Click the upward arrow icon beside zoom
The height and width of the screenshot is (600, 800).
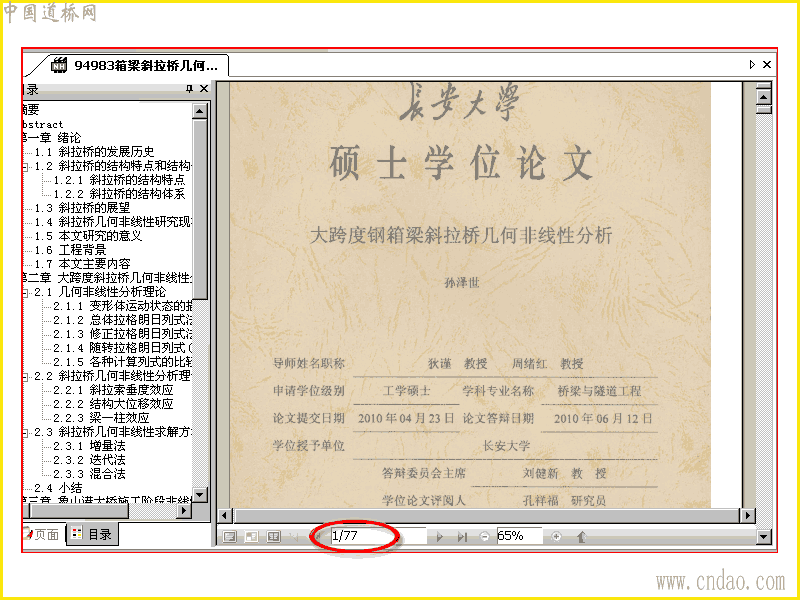pos(581,537)
